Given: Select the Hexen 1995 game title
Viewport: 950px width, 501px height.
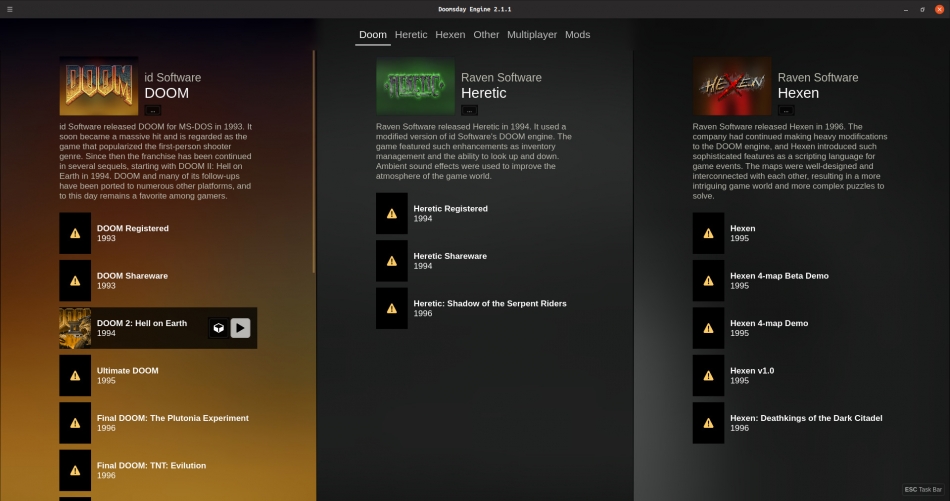Looking at the screenshot, I should [x=742, y=228].
